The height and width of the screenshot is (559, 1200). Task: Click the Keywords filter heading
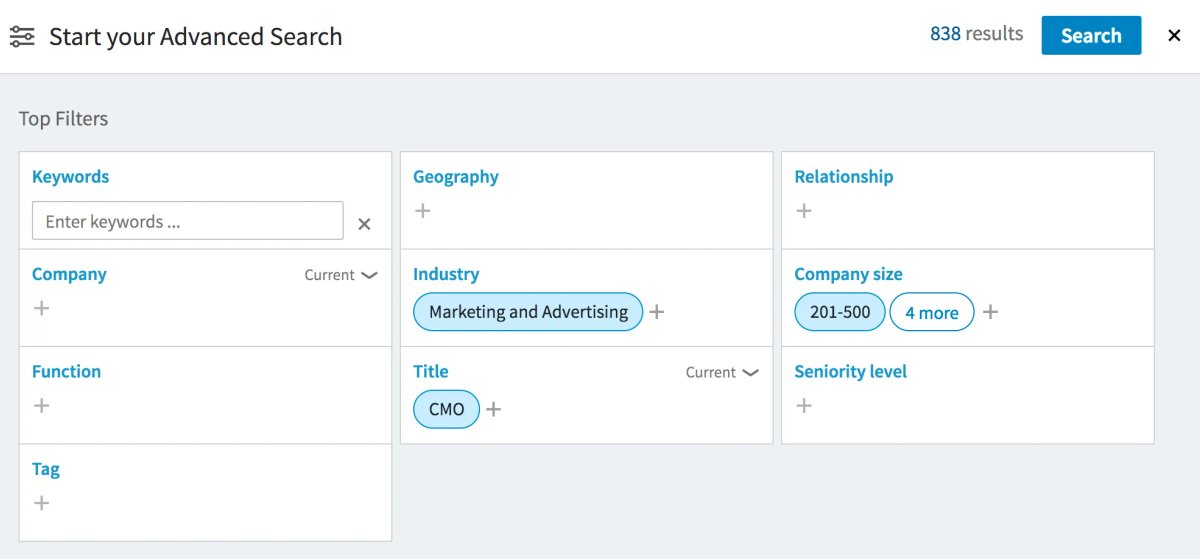[x=70, y=177]
